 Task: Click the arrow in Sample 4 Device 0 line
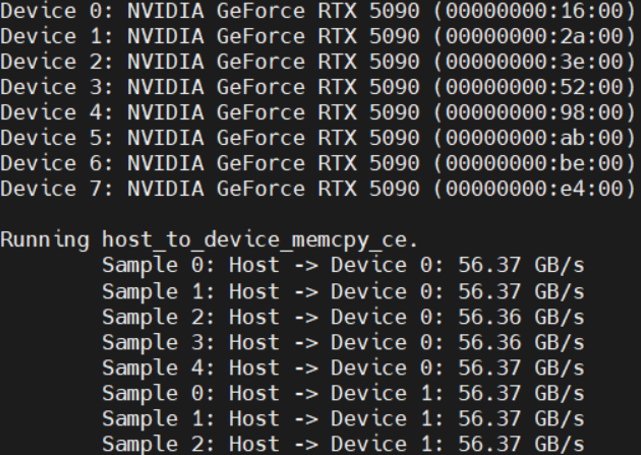pyautogui.click(x=306, y=368)
